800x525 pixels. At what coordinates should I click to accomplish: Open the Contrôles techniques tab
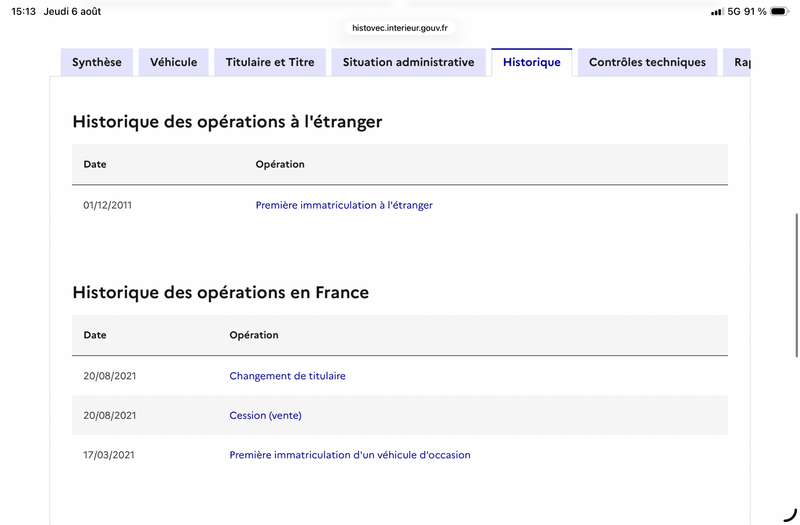tap(647, 62)
